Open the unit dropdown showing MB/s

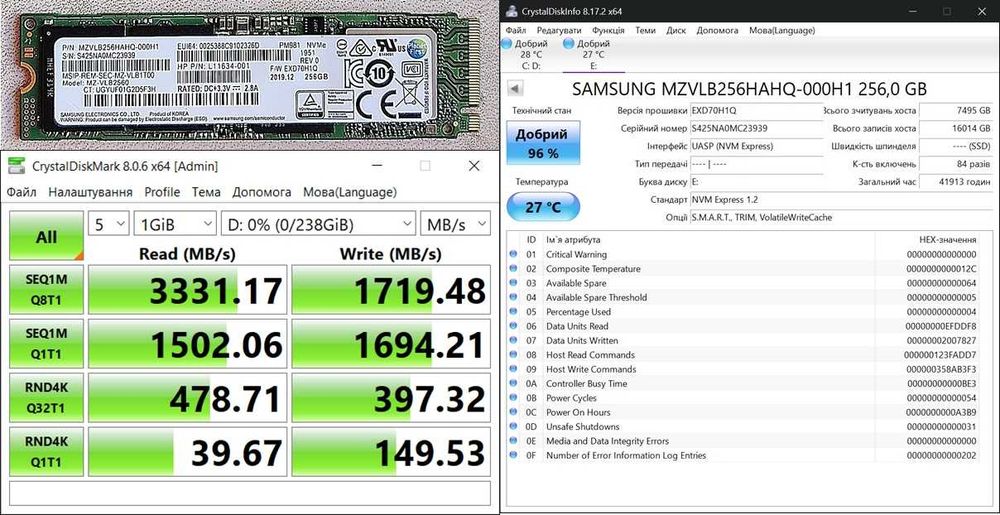pyautogui.click(x=455, y=224)
